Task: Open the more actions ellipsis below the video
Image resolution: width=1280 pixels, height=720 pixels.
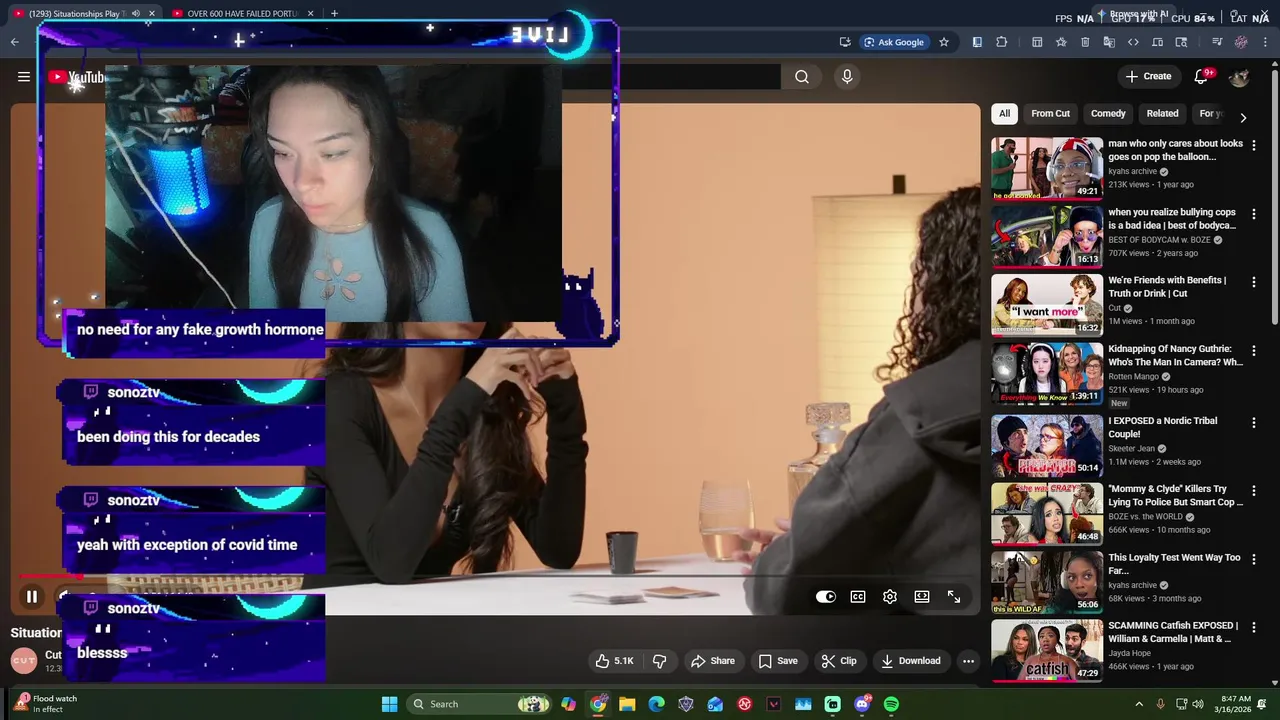Action: click(x=968, y=661)
